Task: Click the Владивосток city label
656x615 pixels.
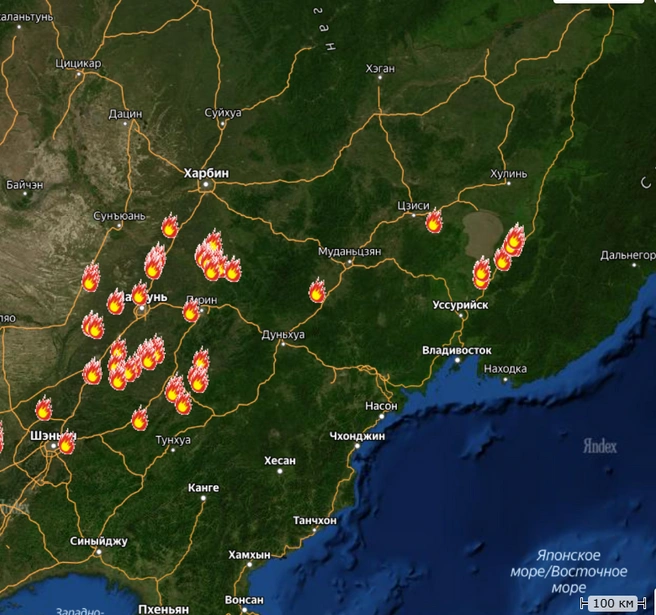Action: 456,350
